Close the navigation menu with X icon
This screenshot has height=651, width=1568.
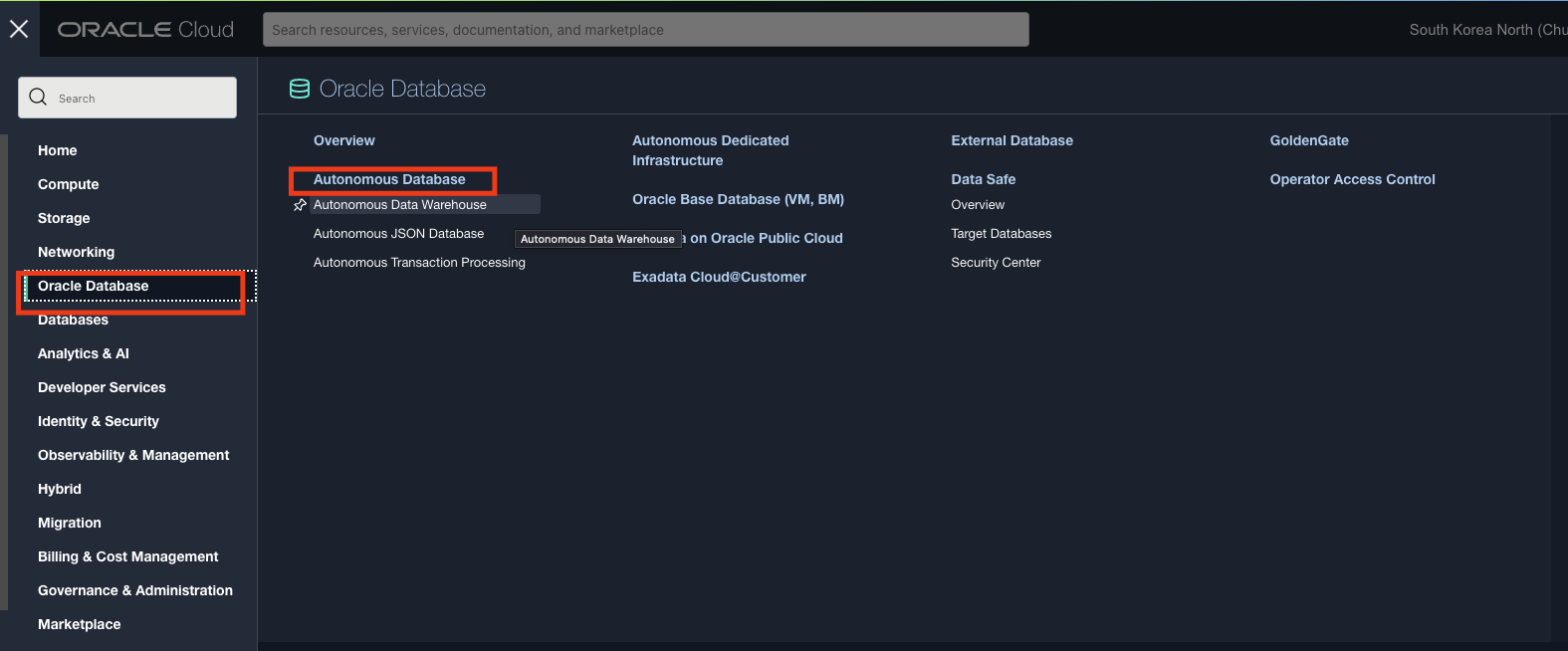(19, 29)
